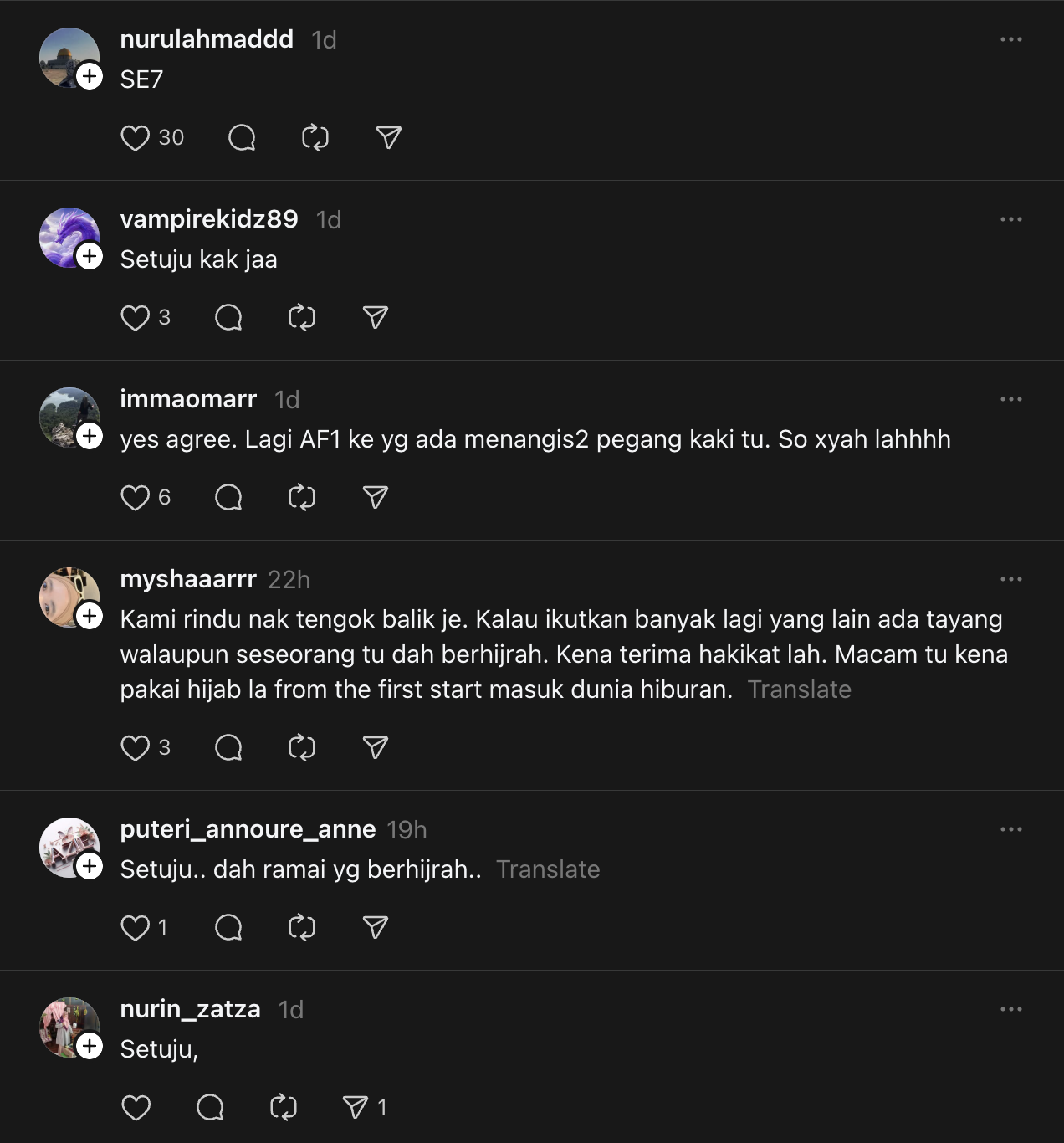Translate myshaaarrr's comment
This screenshot has width=1064, height=1143.
(x=799, y=689)
